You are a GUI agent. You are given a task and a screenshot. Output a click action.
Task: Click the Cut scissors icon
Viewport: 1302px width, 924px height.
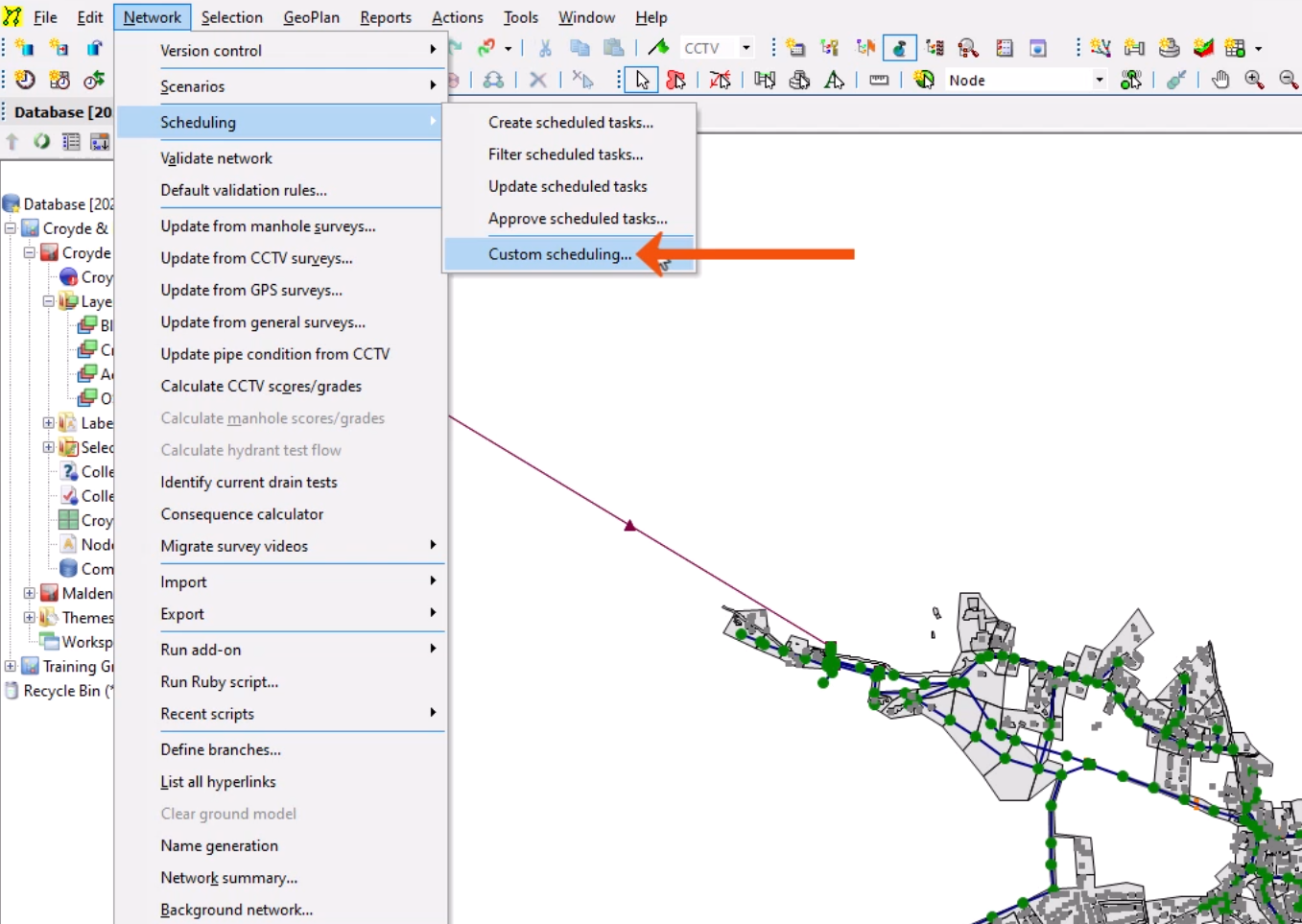[x=545, y=48]
